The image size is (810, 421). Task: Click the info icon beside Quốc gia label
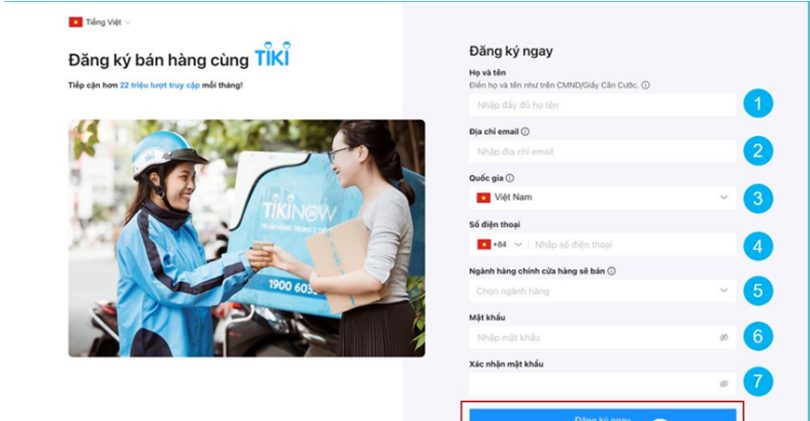pyautogui.click(x=510, y=178)
